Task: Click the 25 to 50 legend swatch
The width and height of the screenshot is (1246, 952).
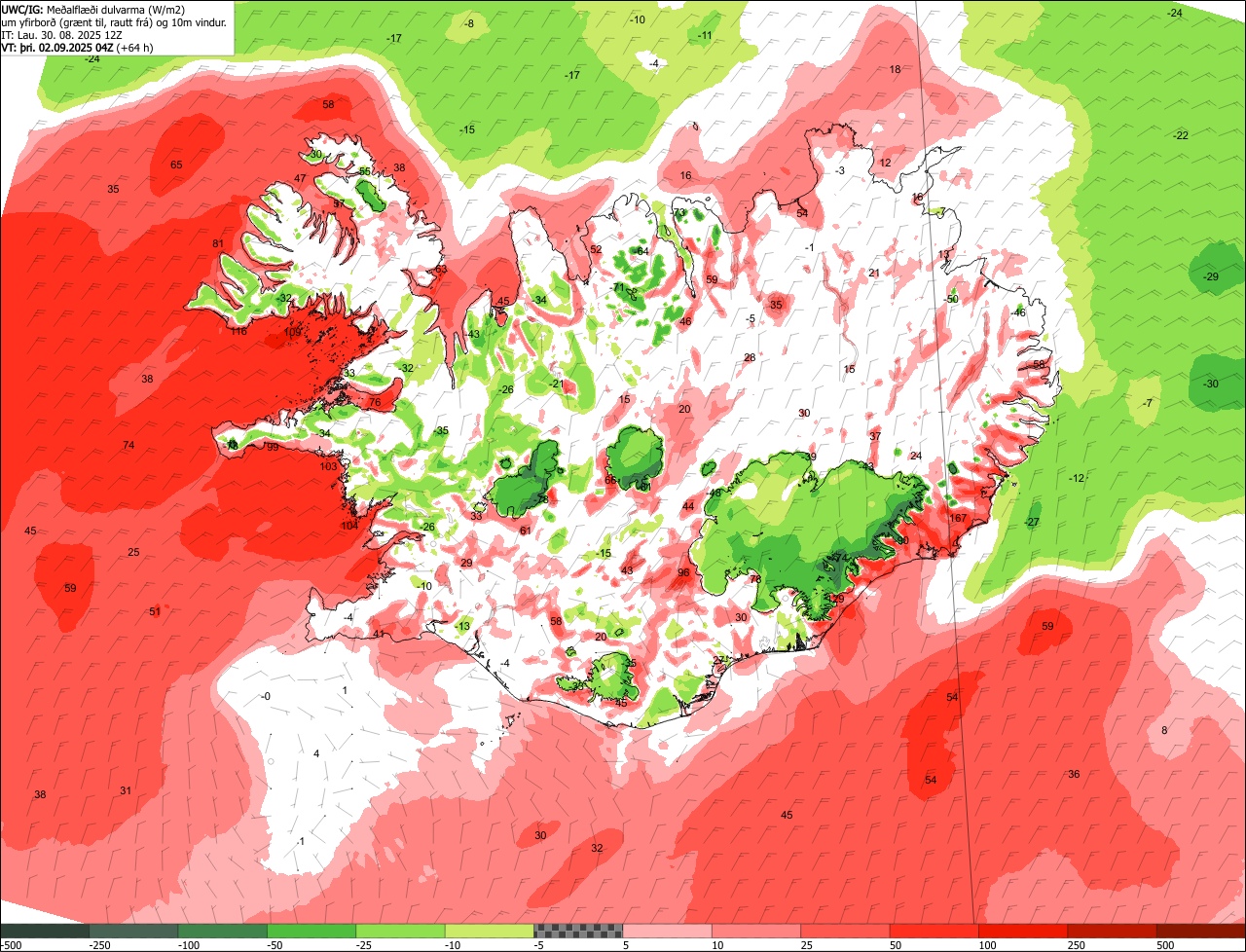Action: coord(845,930)
